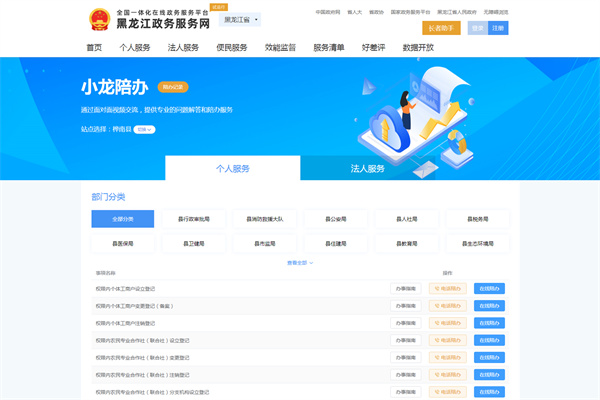Click 在线陪办 for 农民专业合作社设立登记
The width and height of the screenshot is (600, 400).
pos(489,340)
